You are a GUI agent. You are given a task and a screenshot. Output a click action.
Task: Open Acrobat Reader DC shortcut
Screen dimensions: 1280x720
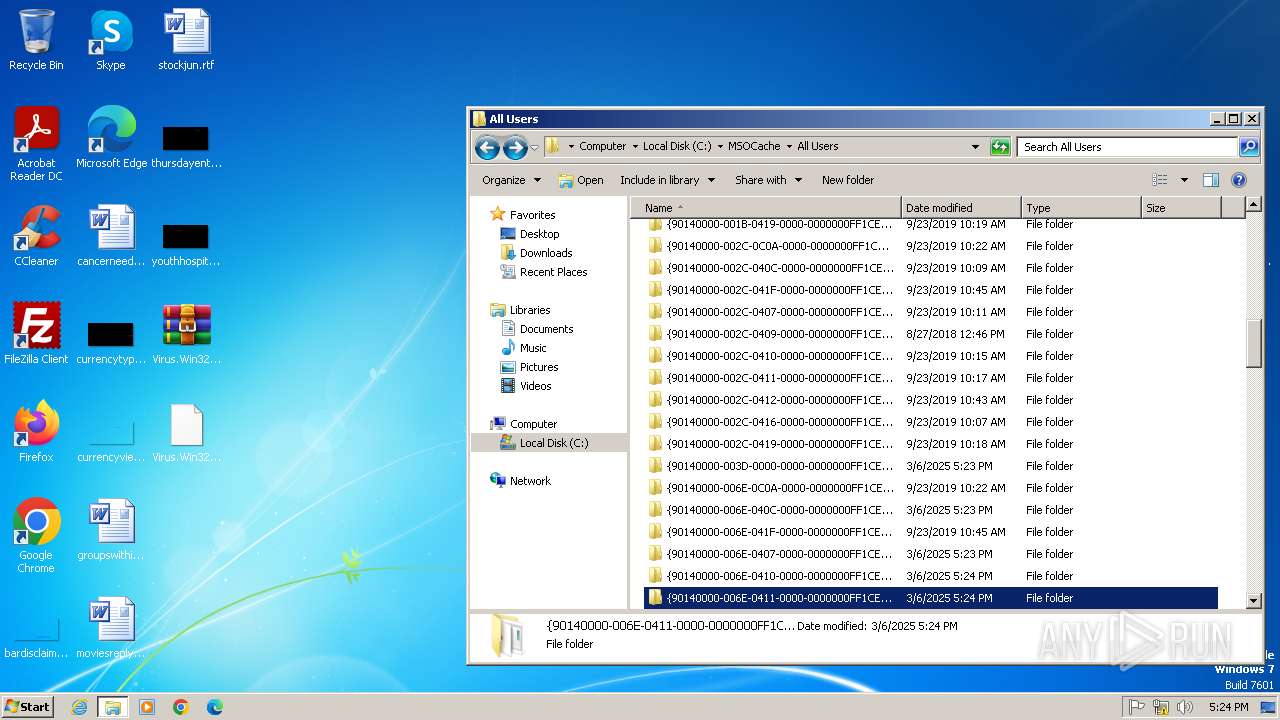coord(36,144)
